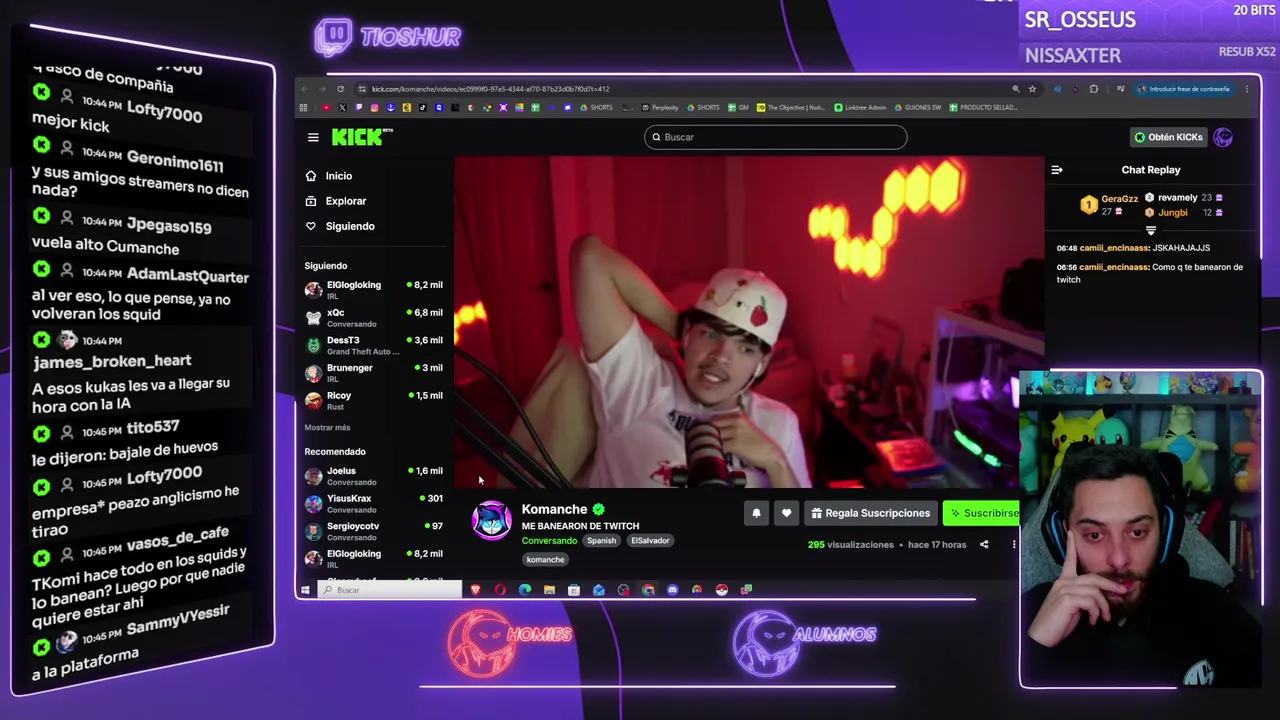This screenshot has height=720, width=1280.
Task: Click the ElSalvador tag
Action: pos(650,541)
